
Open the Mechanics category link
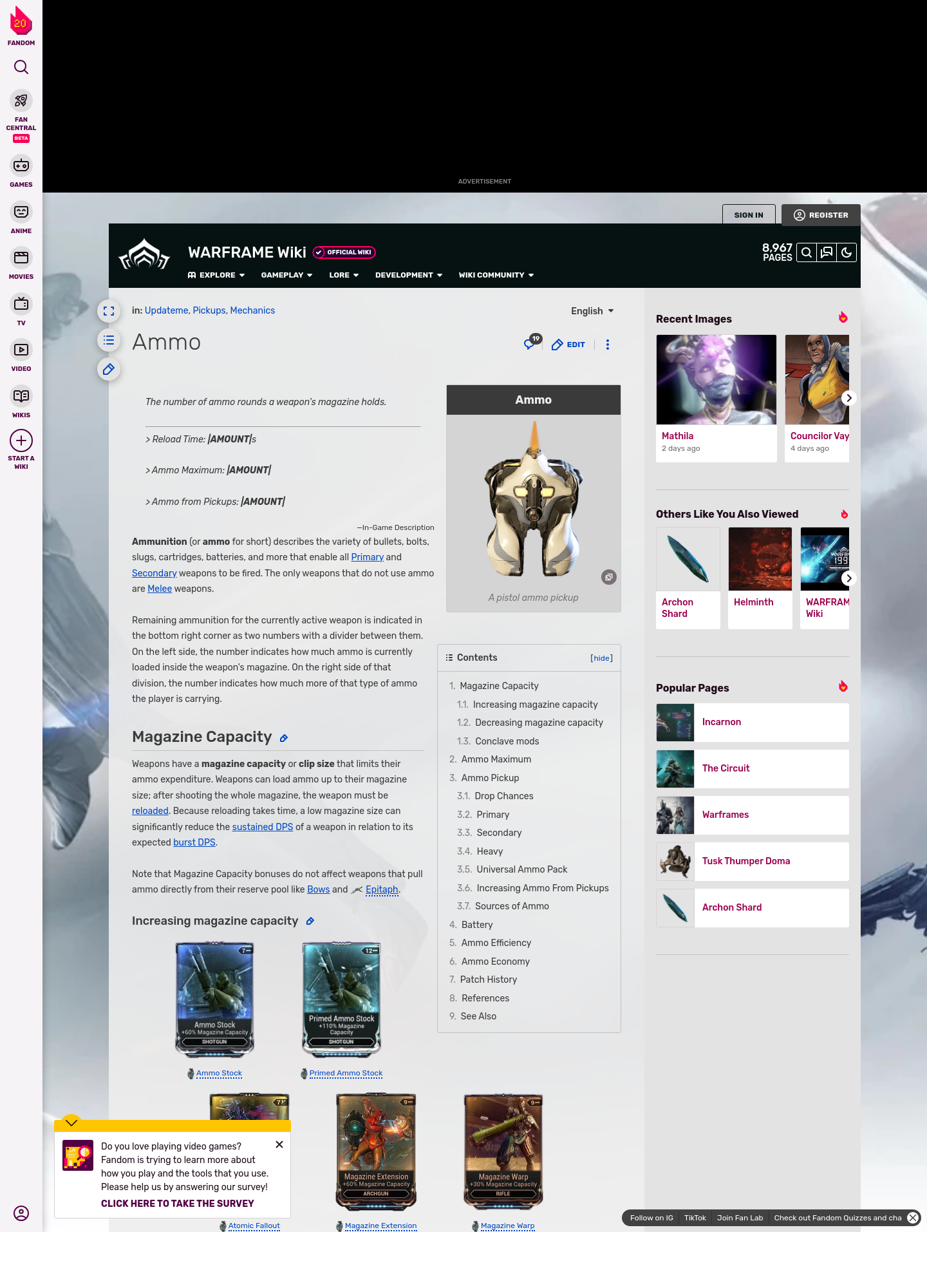click(252, 310)
